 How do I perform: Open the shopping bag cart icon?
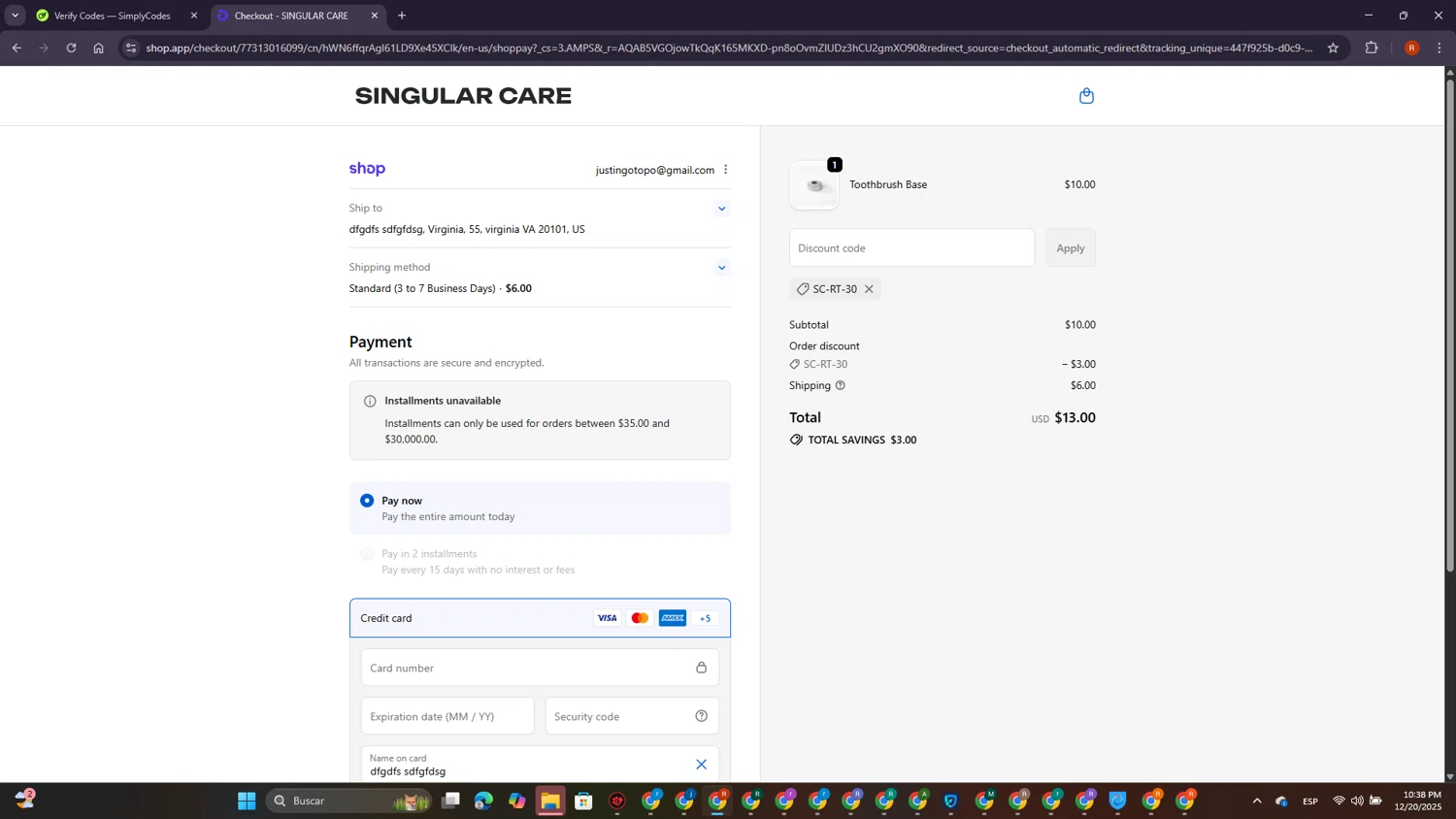coord(1086,95)
